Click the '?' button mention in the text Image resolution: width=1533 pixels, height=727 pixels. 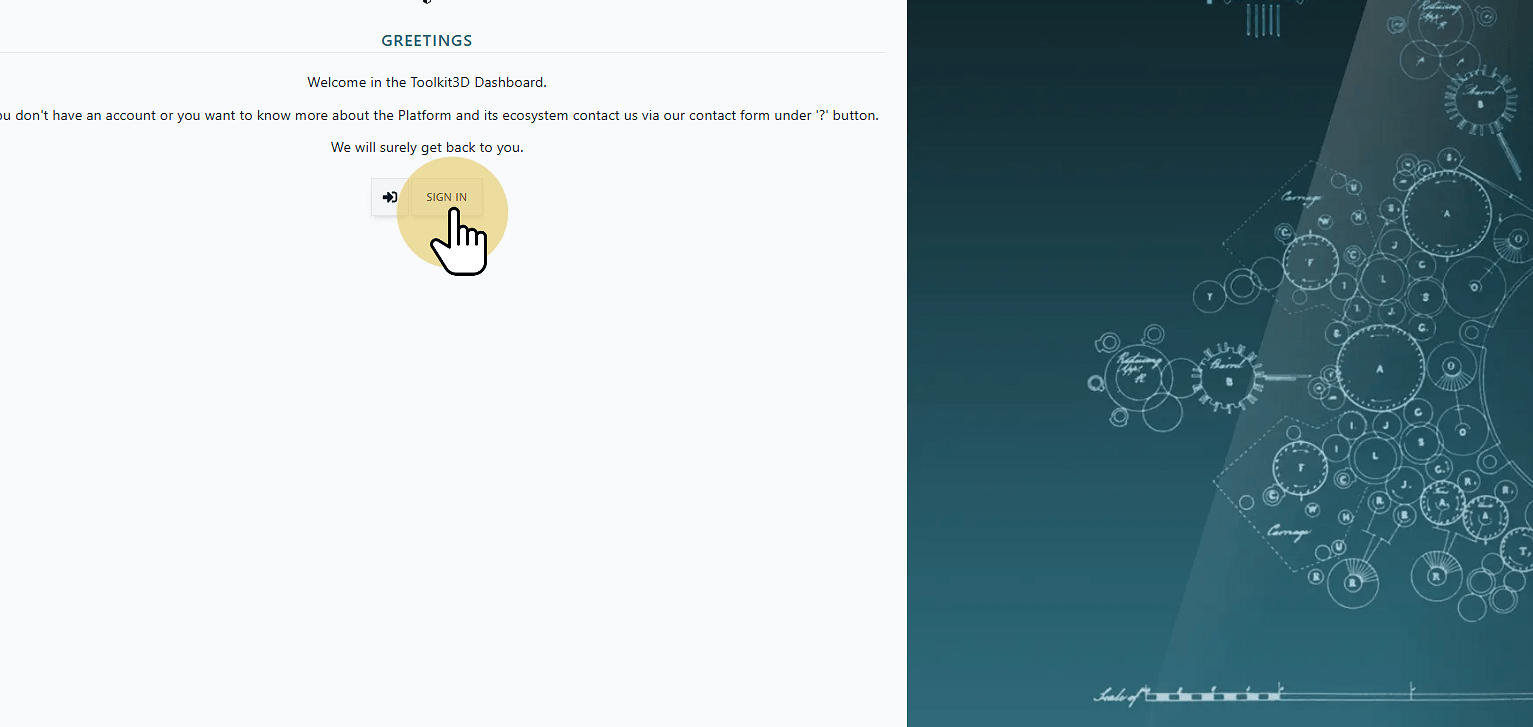click(848, 115)
